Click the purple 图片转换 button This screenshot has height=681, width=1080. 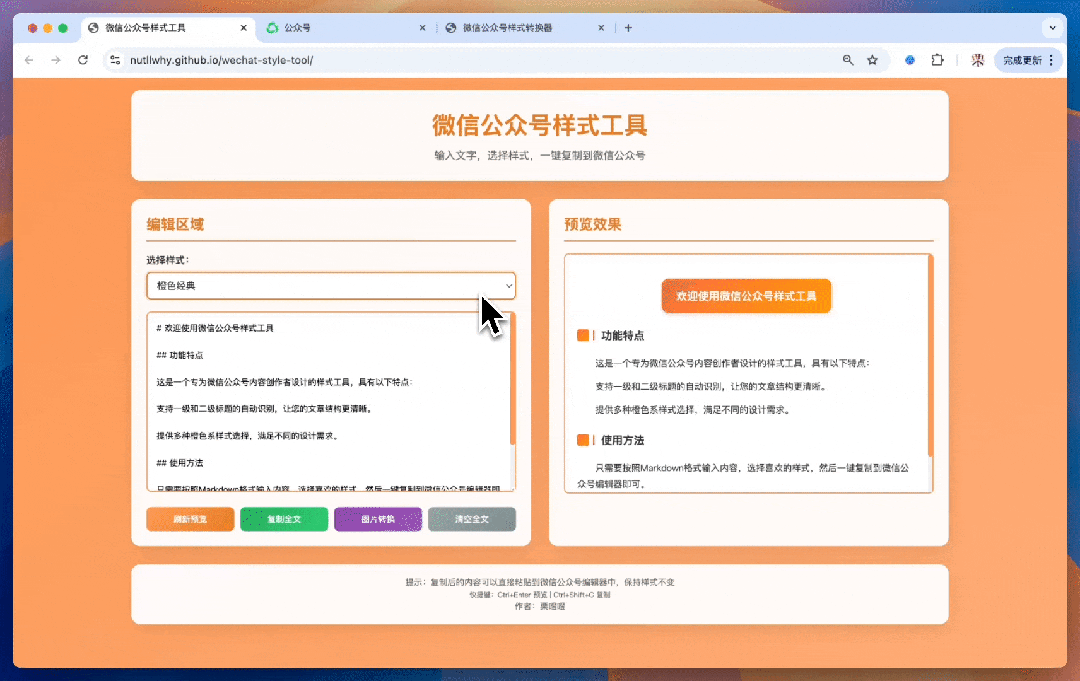377,519
